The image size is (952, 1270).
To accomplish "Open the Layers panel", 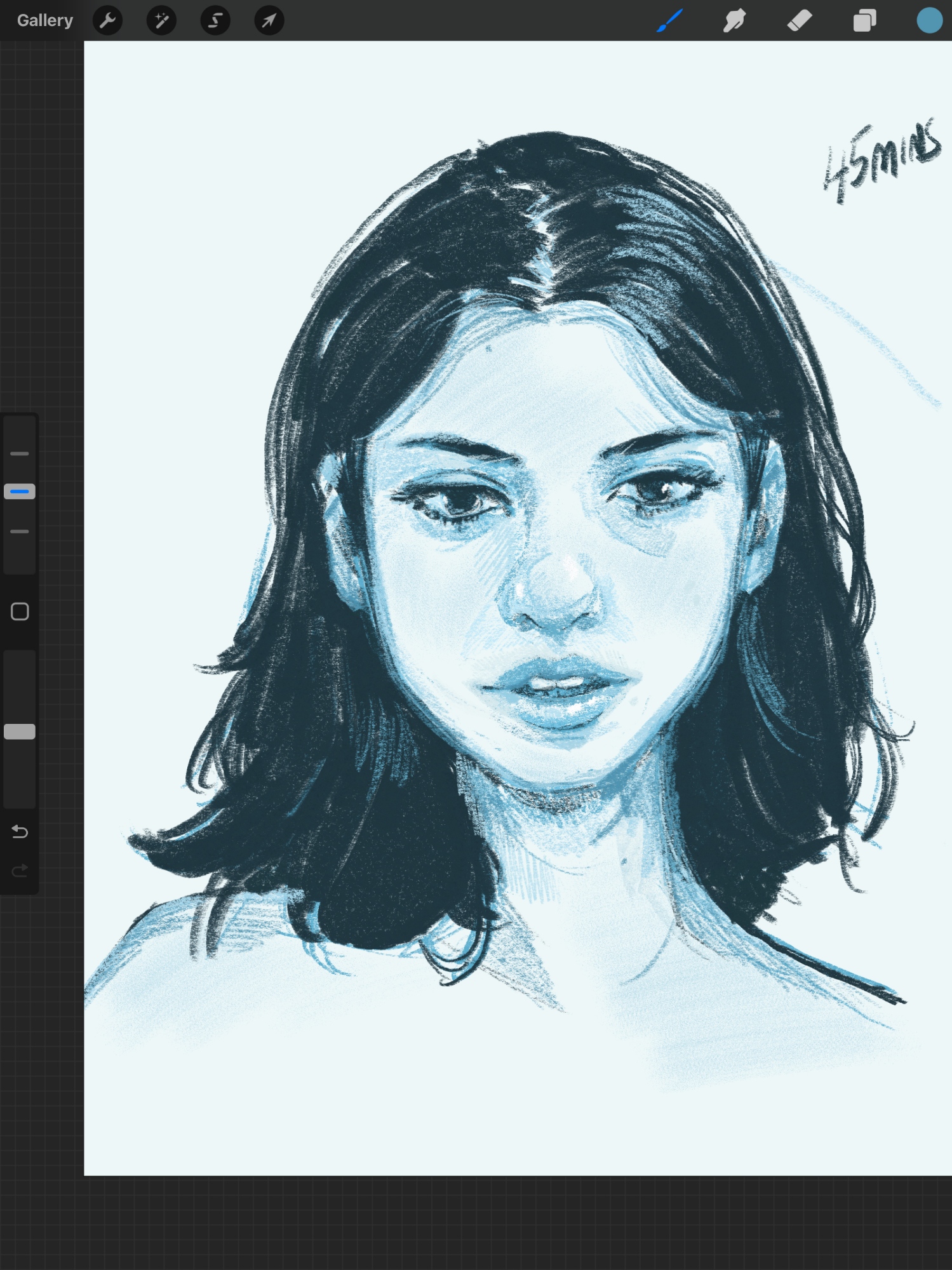I will tap(864, 20).
